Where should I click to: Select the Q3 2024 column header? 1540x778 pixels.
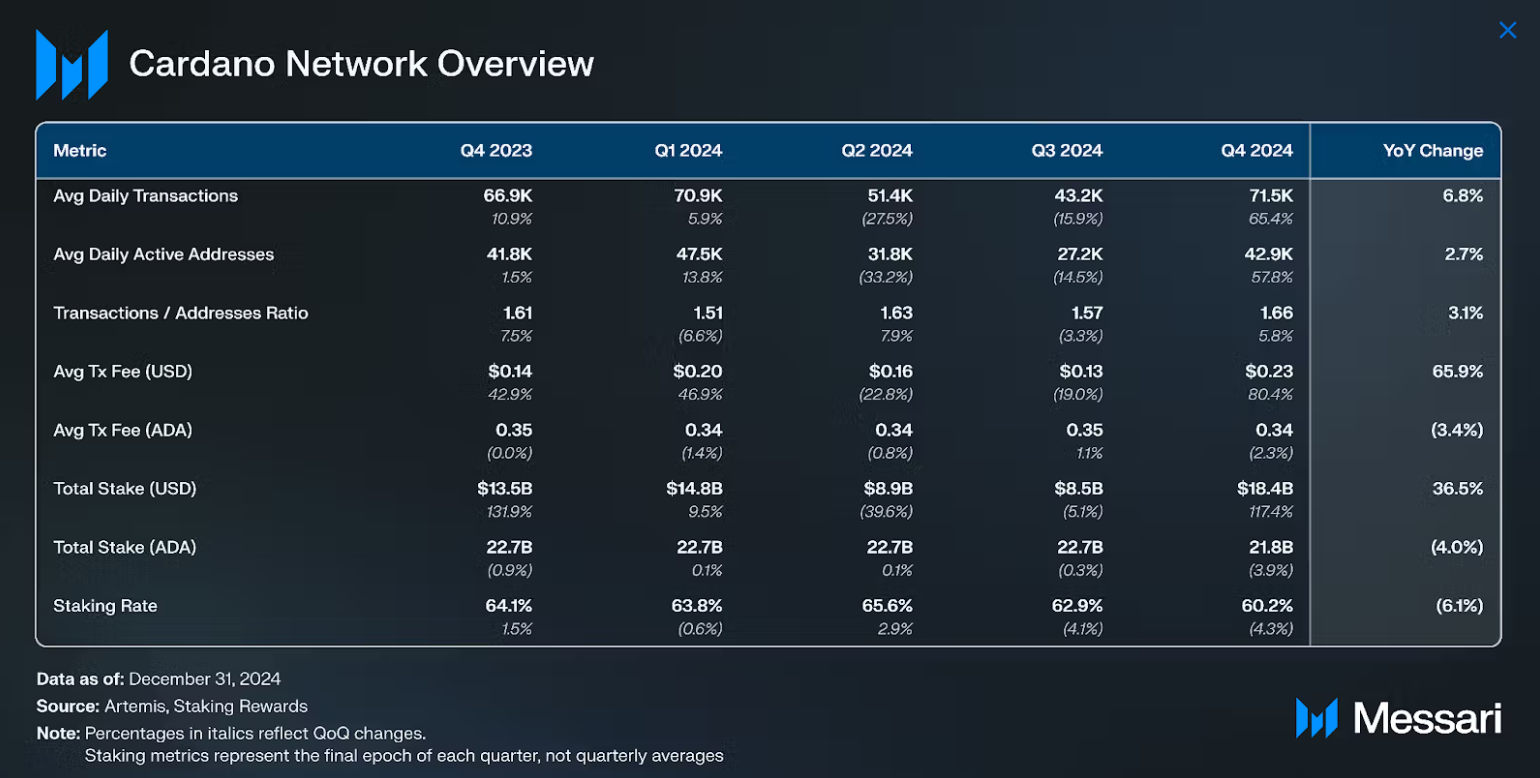[x=1067, y=151]
